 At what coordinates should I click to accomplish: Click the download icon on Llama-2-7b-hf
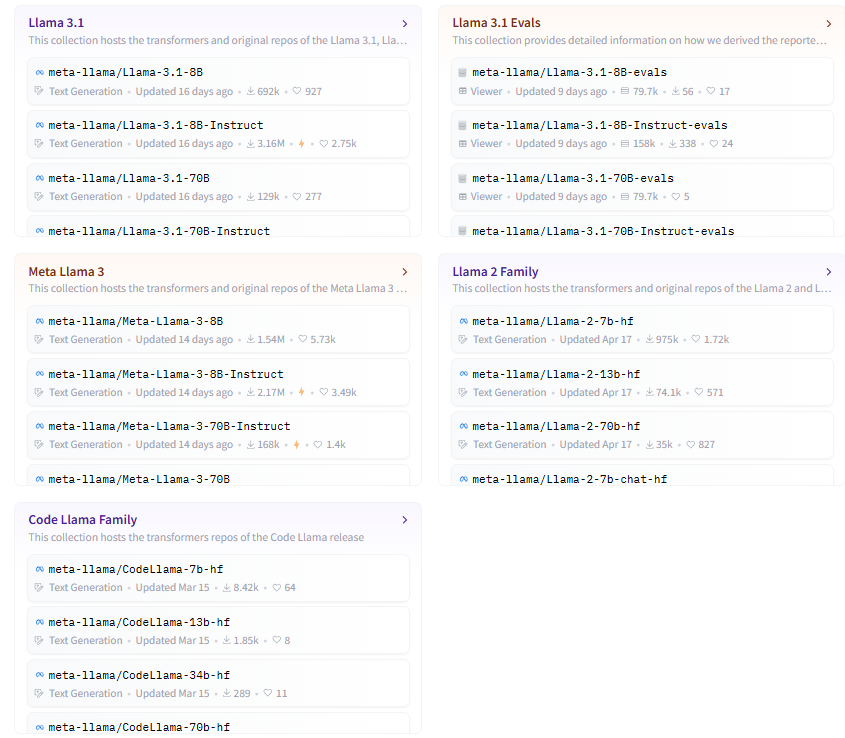coord(648,340)
